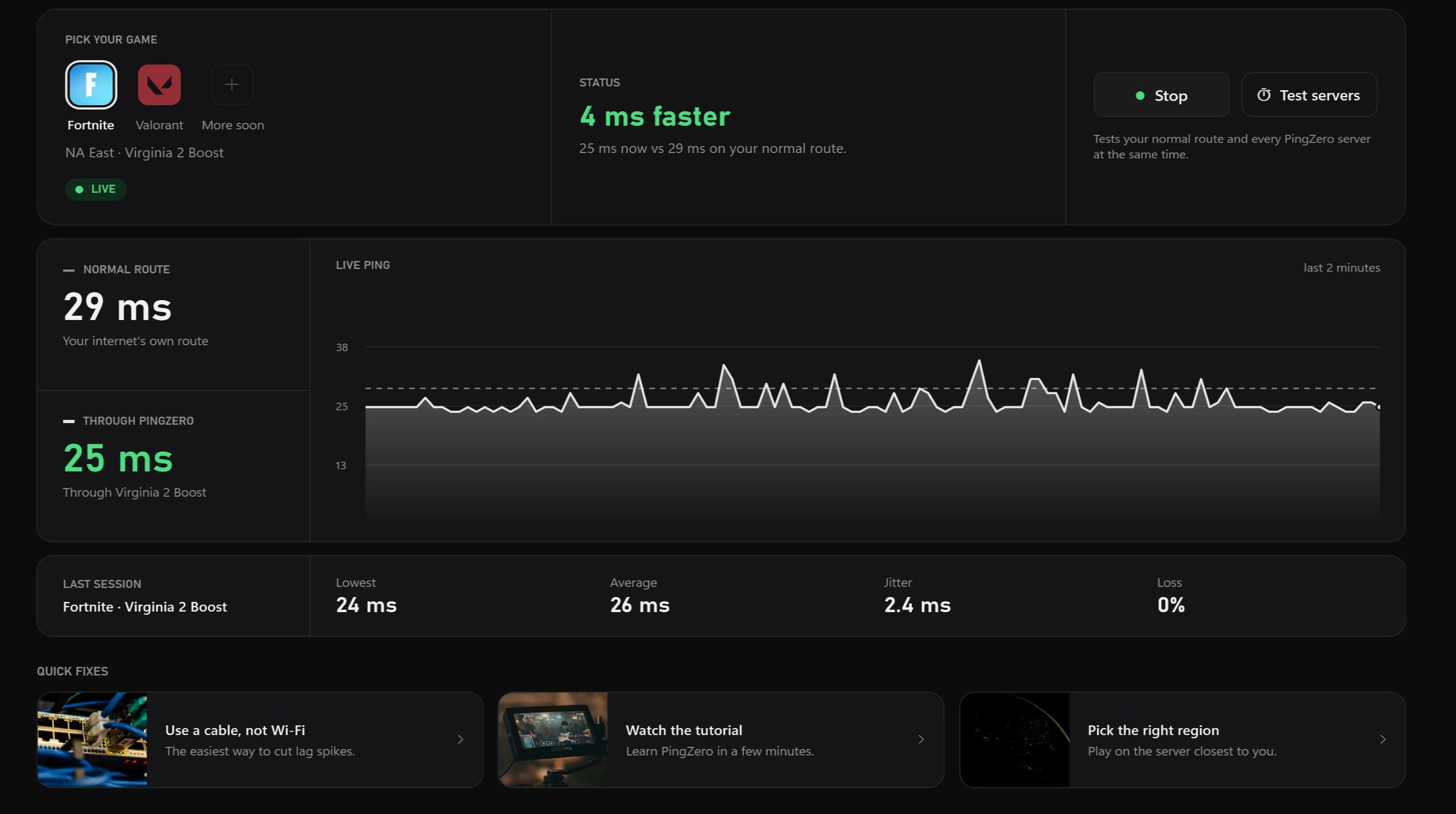This screenshot has height=814, width=1456.
Task: Open the Watch the tutorial card
Action: pyautogui.click(x=721, y=740)
